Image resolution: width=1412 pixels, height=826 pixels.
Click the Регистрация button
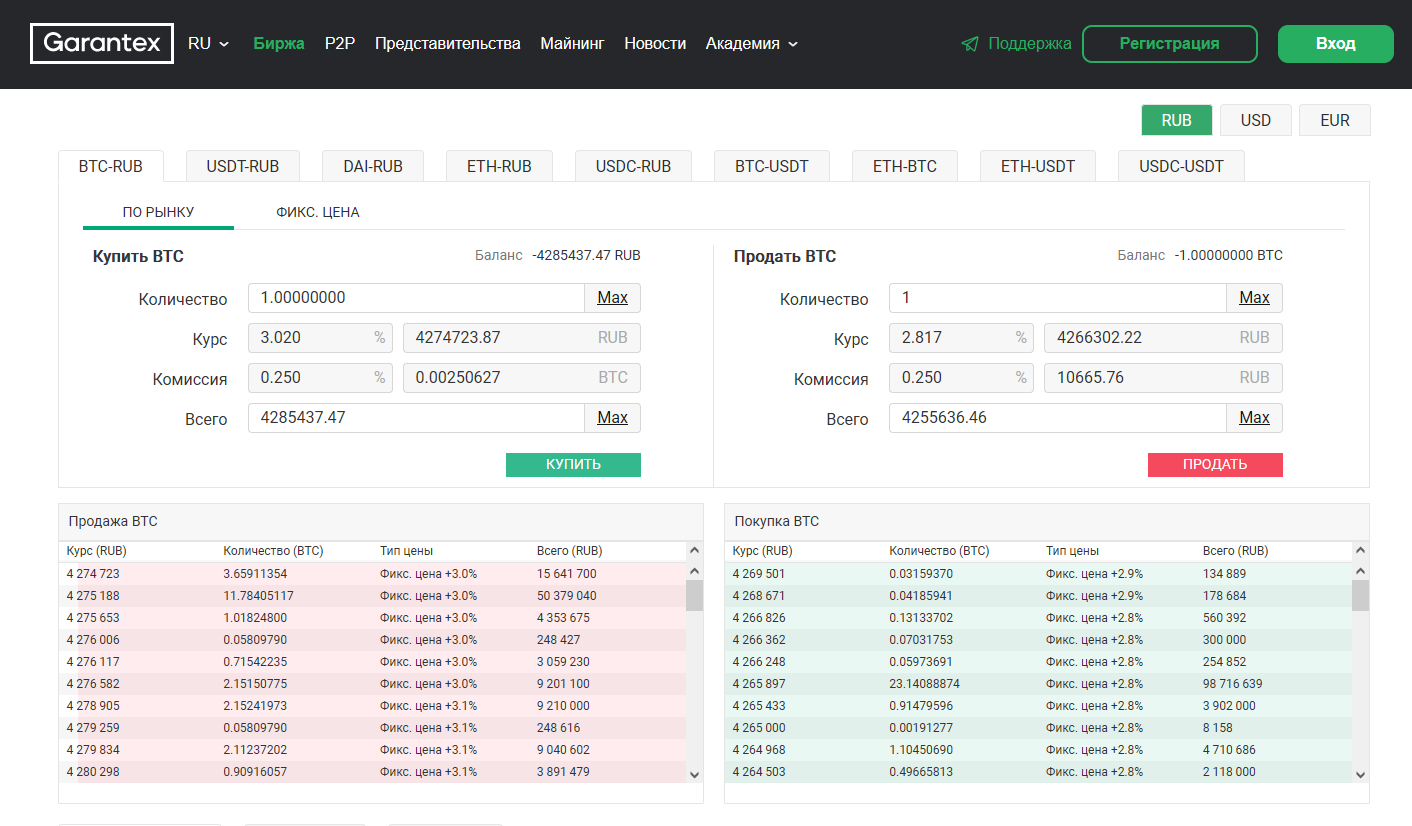click(x=1169, y=44)
